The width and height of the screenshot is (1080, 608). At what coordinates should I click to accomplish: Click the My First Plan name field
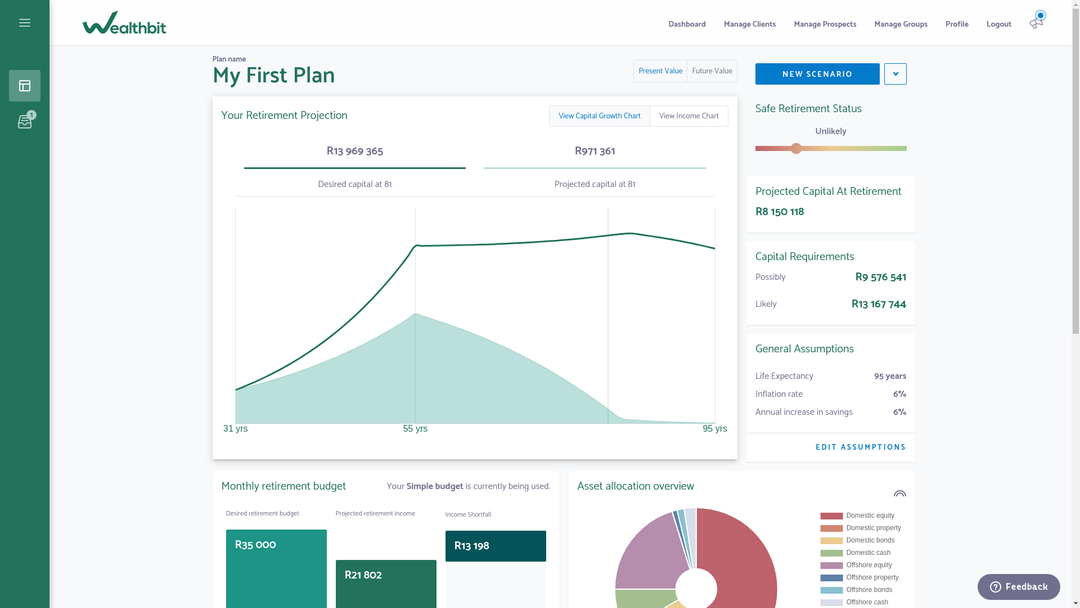pyautogui.click(x=274, y=76)
